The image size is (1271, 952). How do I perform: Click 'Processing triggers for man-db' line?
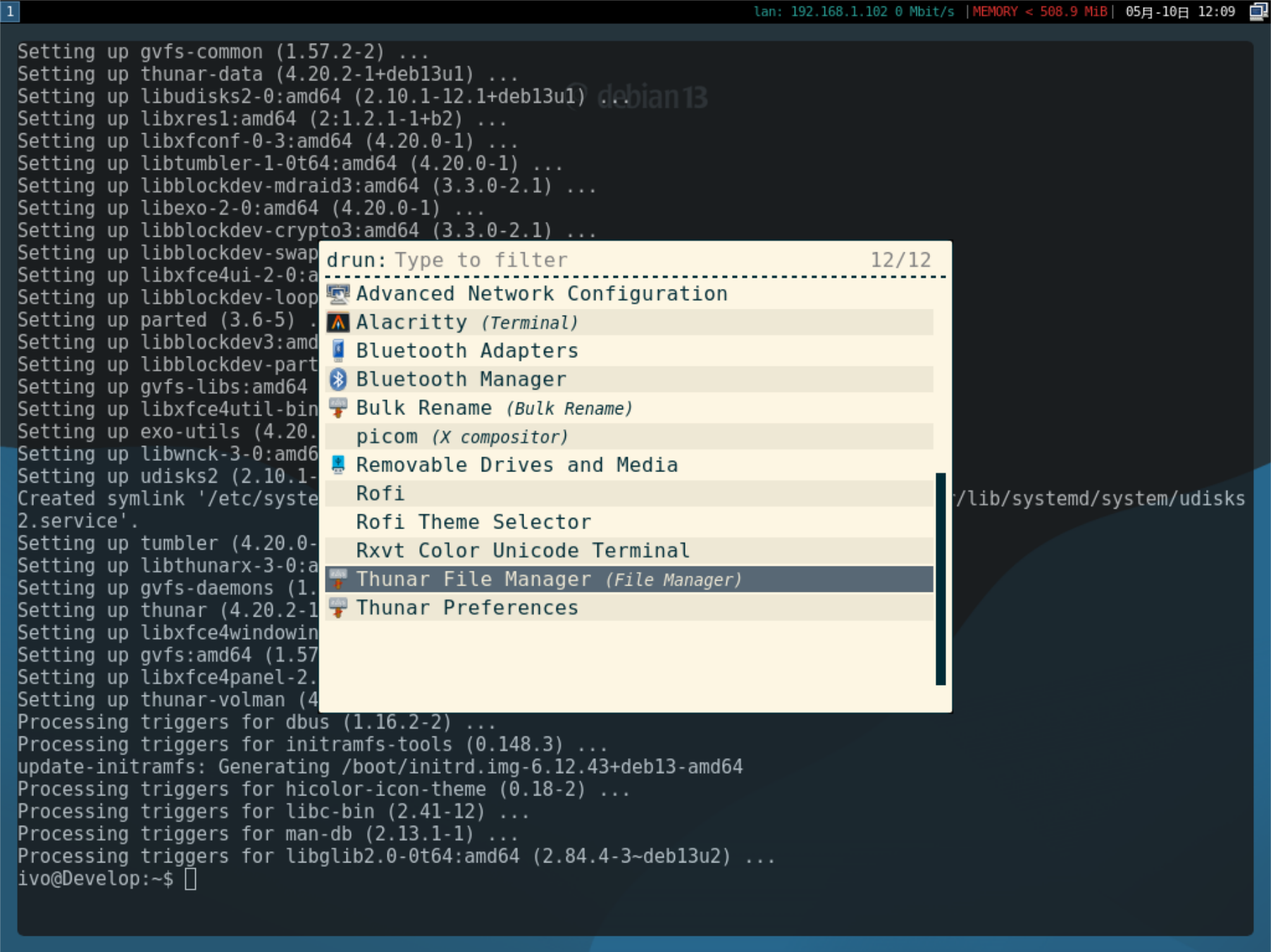pos(268,834)
